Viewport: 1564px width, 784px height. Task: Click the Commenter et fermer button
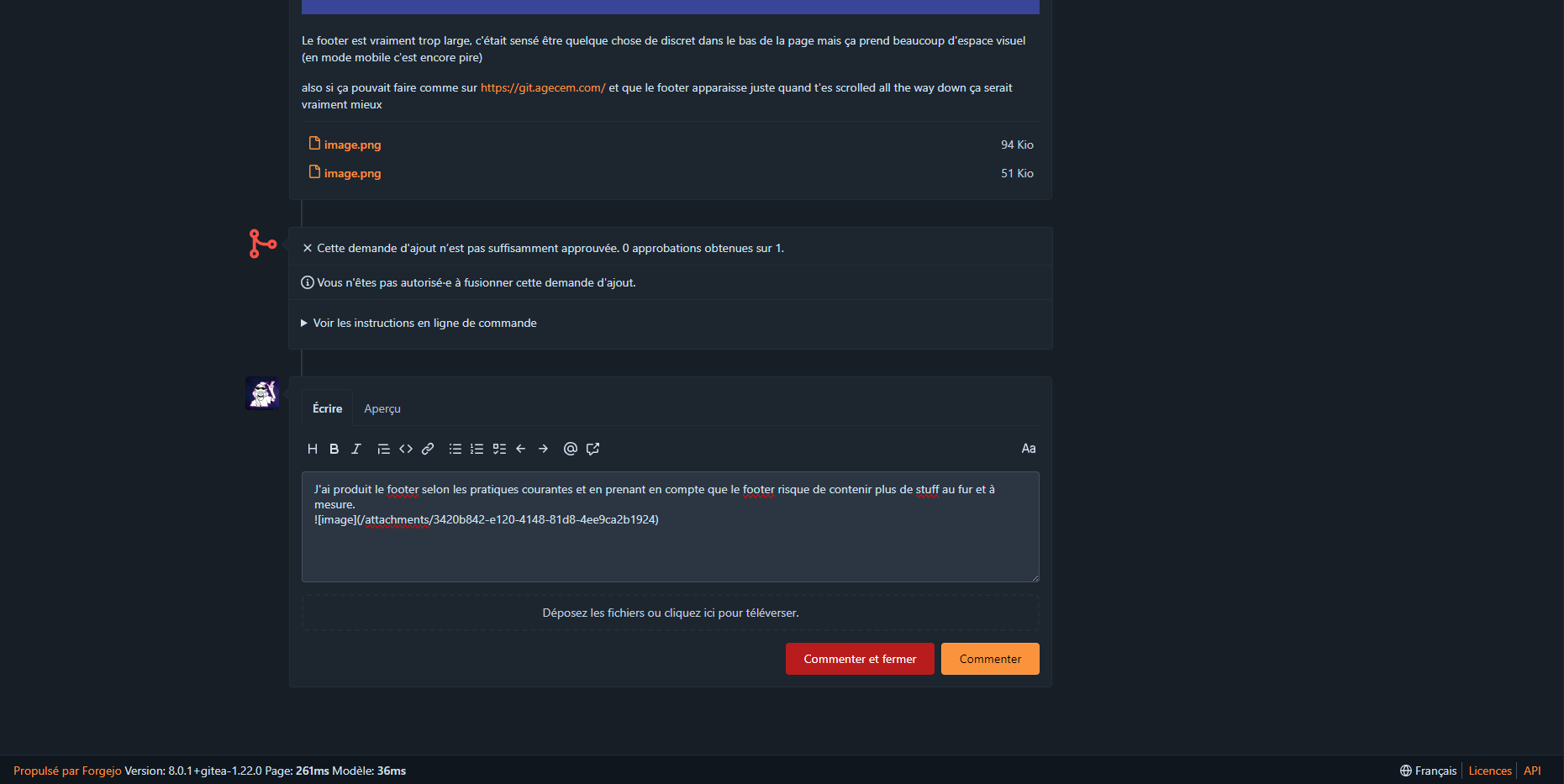click(860, 659)
